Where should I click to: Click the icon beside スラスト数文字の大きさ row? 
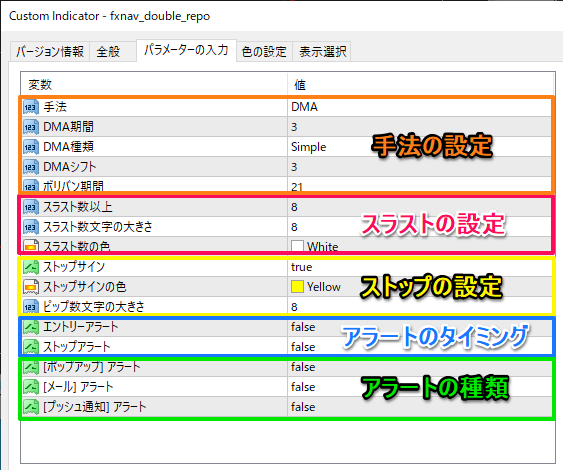point(31,227)
